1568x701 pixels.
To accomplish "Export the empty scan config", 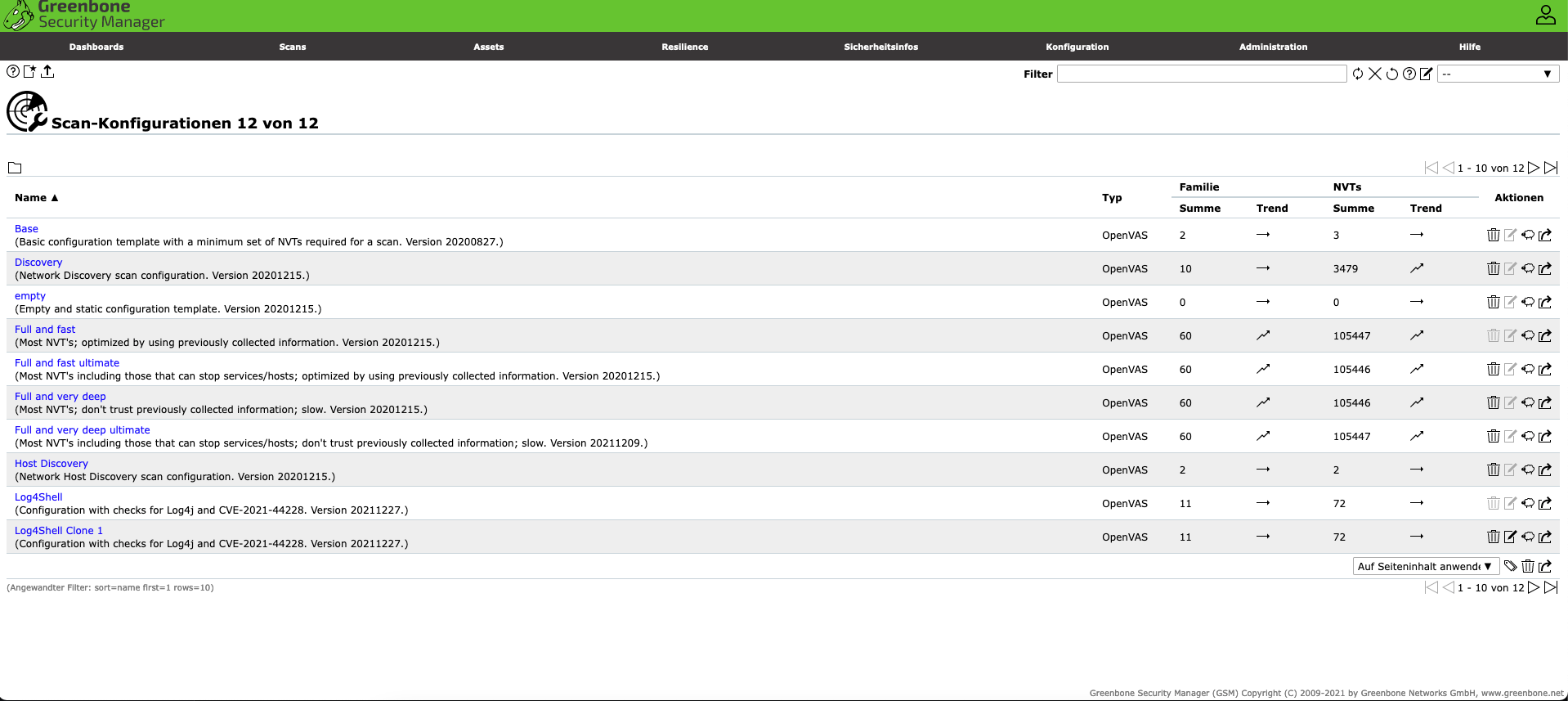I will [1545, 303].
